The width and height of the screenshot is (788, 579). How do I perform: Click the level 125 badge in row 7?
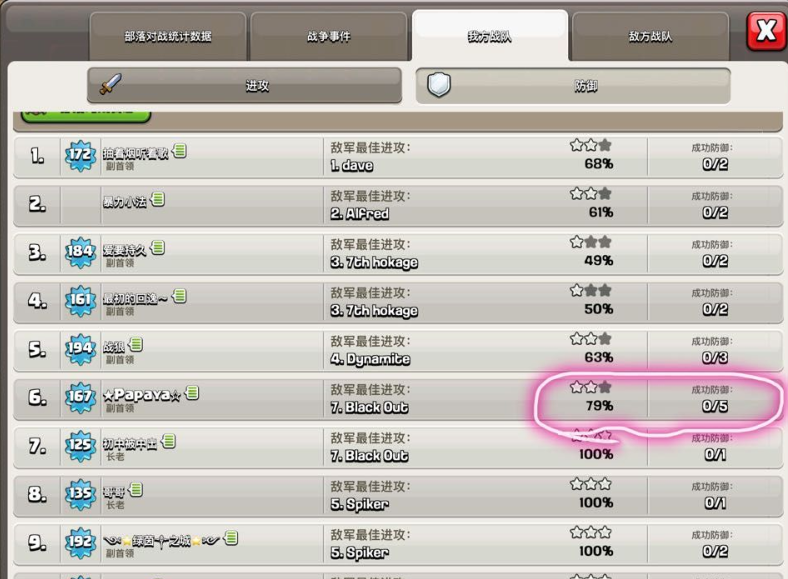click(x=80, y=446)
